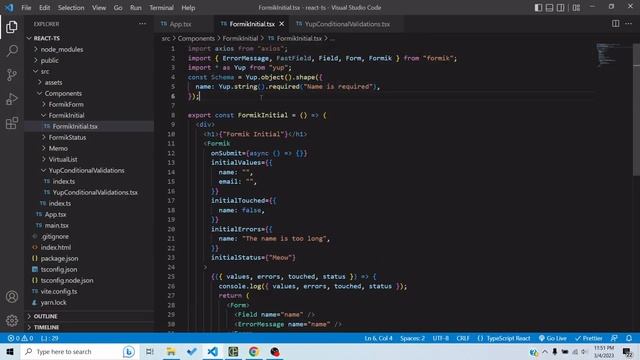
Task: Open YupConditionalValidations.tsx in the file tree
Action: [x=89, y=192]
